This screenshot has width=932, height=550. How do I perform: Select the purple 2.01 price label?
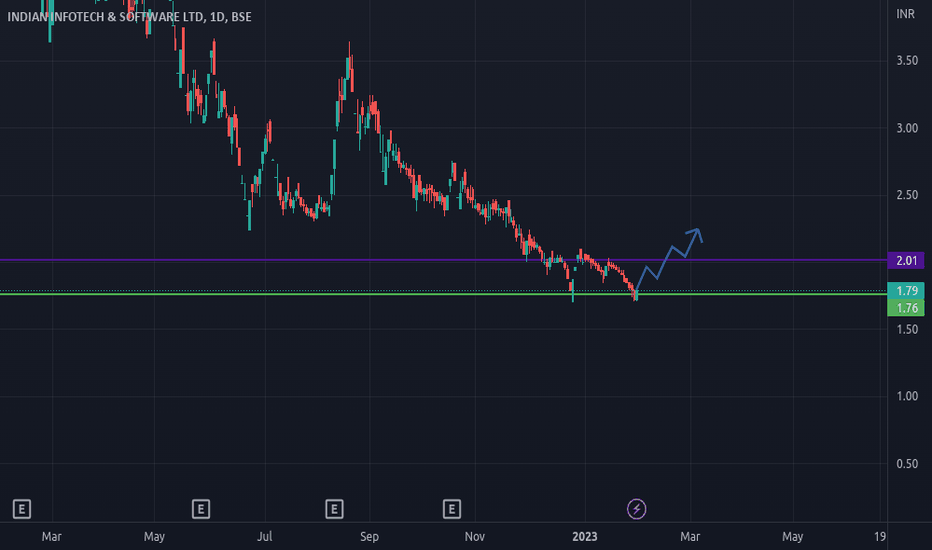click(906, 260)
